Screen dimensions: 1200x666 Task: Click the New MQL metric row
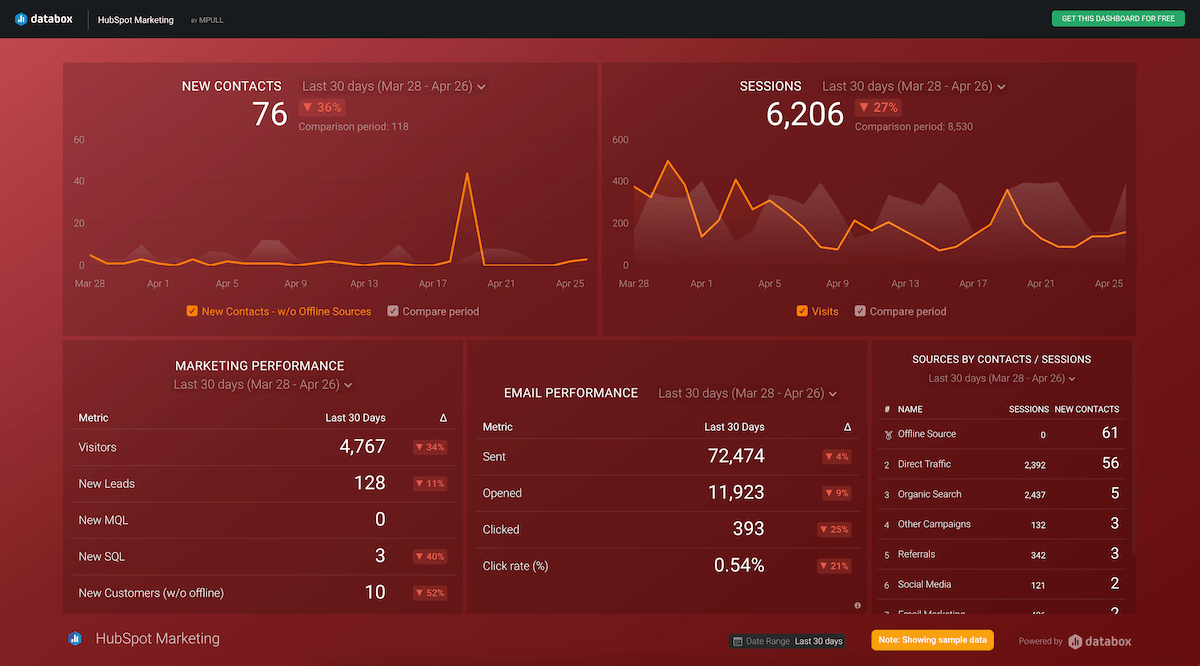[264, 520]
